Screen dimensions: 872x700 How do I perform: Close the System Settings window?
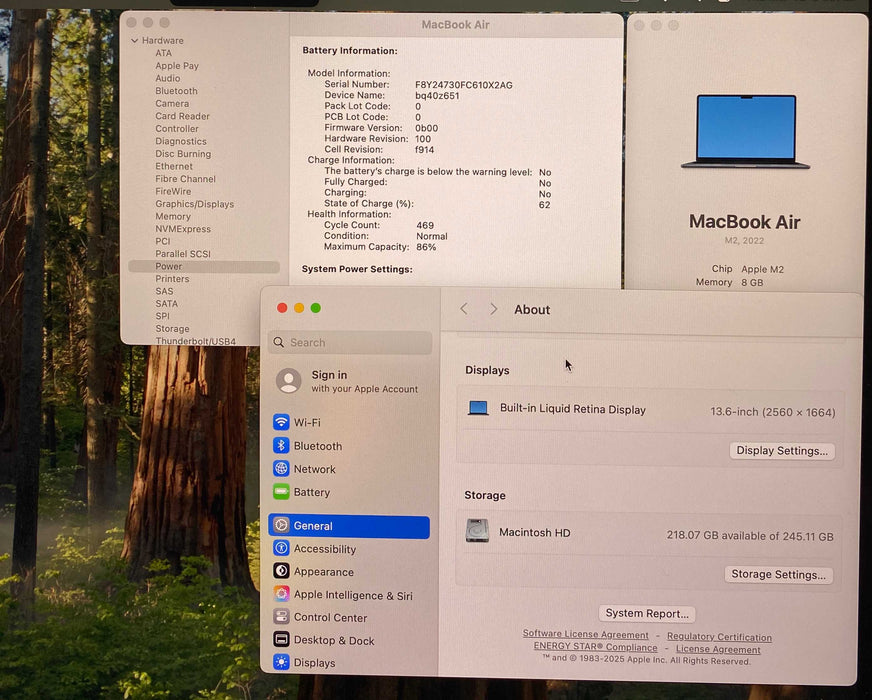tap(282, 308)
